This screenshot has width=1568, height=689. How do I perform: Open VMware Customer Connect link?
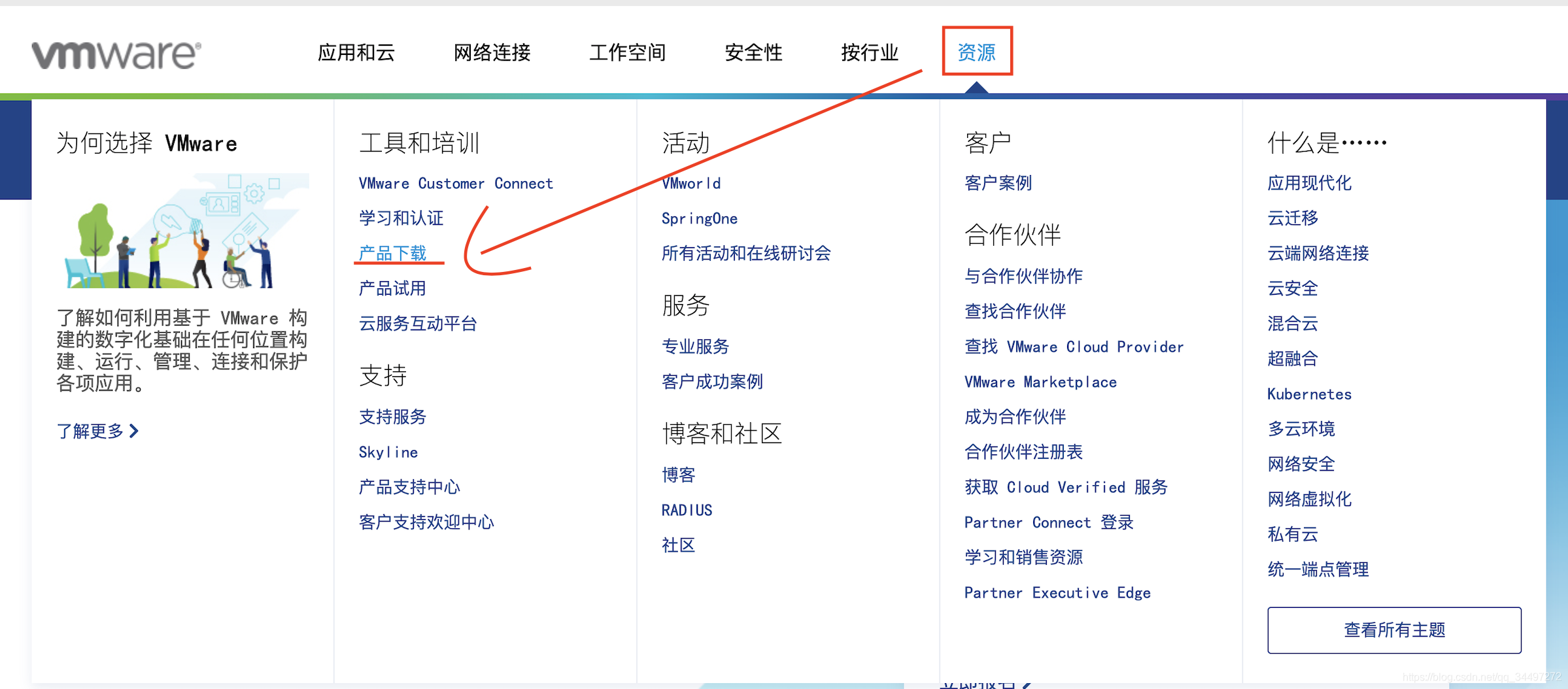[456, 184]
